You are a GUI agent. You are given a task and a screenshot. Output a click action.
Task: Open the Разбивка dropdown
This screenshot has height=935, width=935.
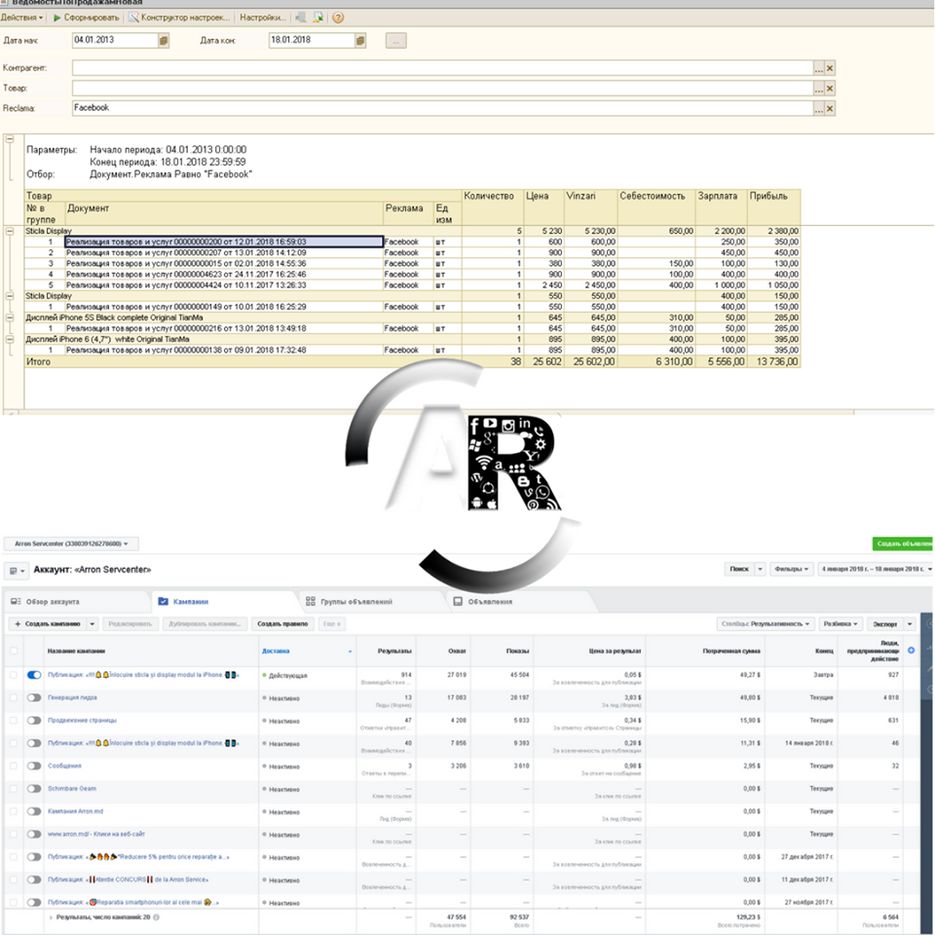tap(840, 624)
